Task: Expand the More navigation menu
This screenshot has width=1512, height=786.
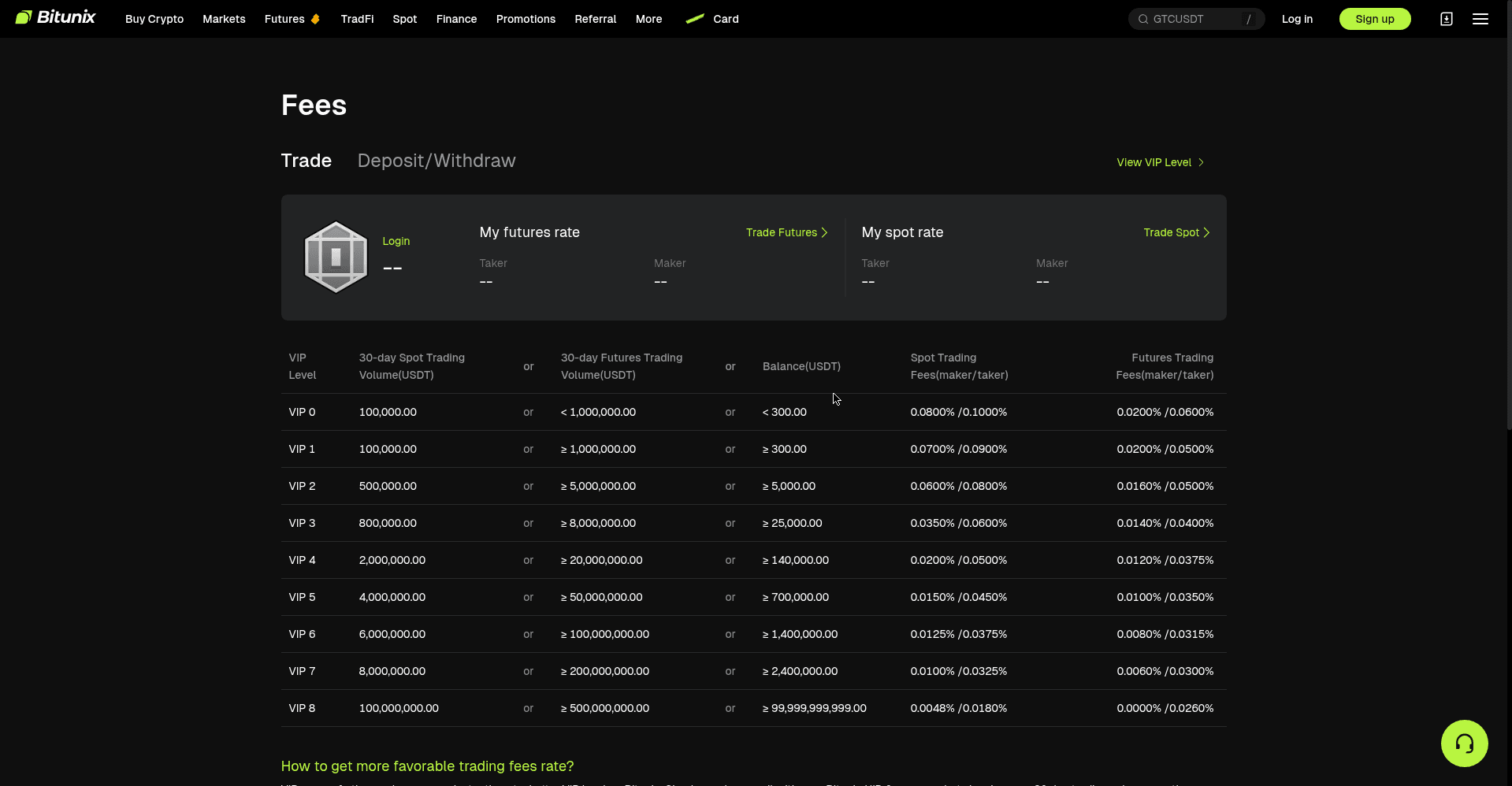Action: pos(648,19)
